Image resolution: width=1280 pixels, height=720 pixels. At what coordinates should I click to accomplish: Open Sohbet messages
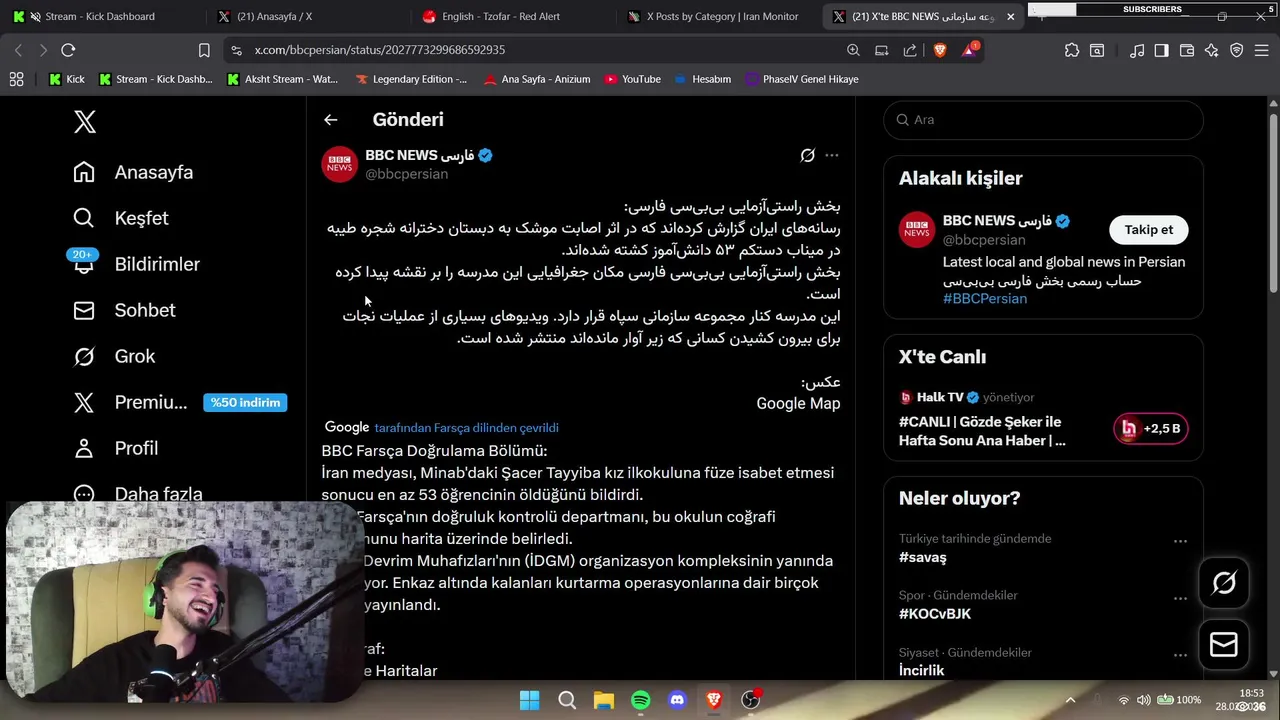click(124, 310)
